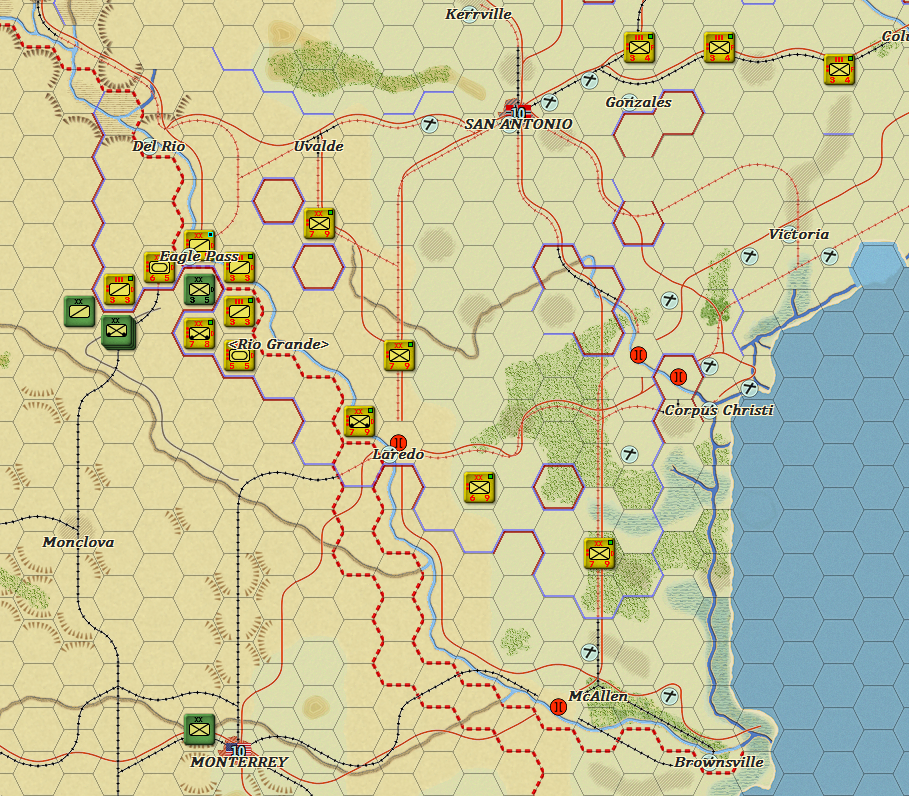Click the airfield icon southwest of Corpus Christi

[x=630, y=454]
